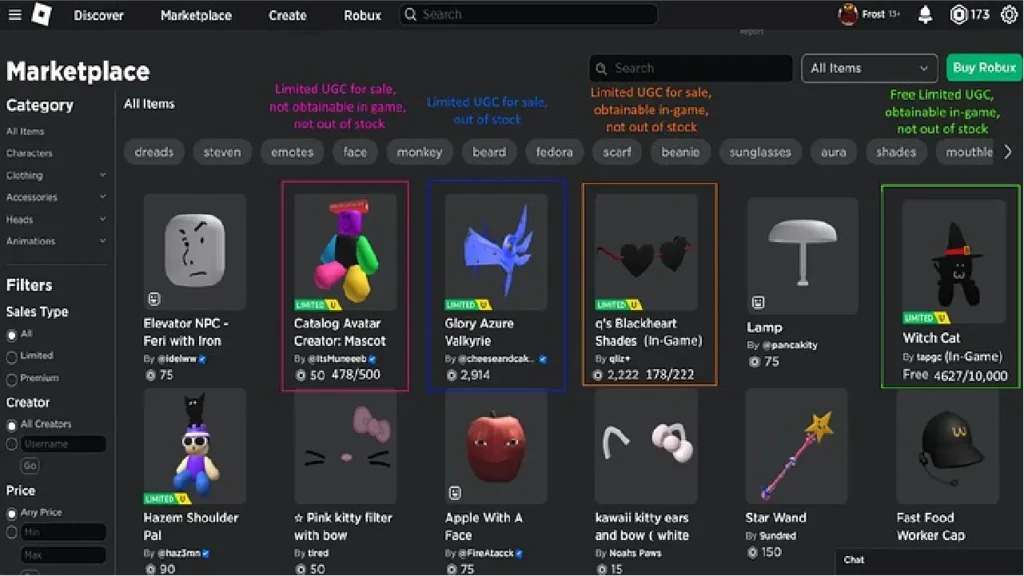Click the Marketplace search field
Viewport: 1024px width, 576px height.
click(690, 68)
